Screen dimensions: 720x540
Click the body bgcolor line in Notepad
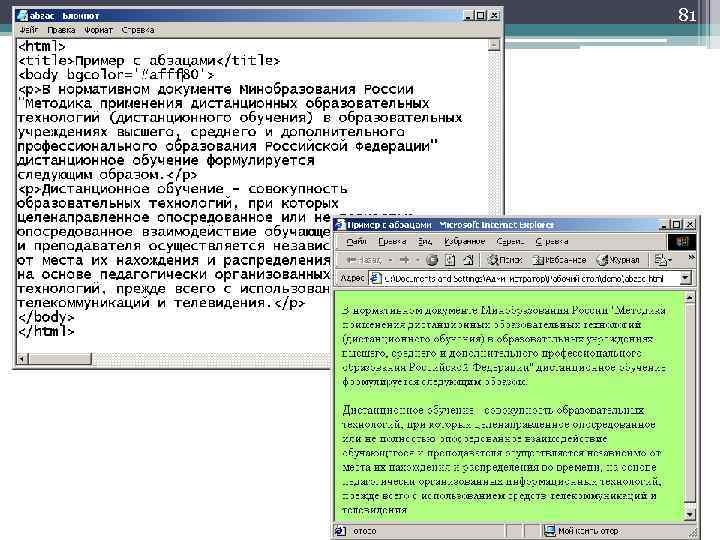pos(116,74)
